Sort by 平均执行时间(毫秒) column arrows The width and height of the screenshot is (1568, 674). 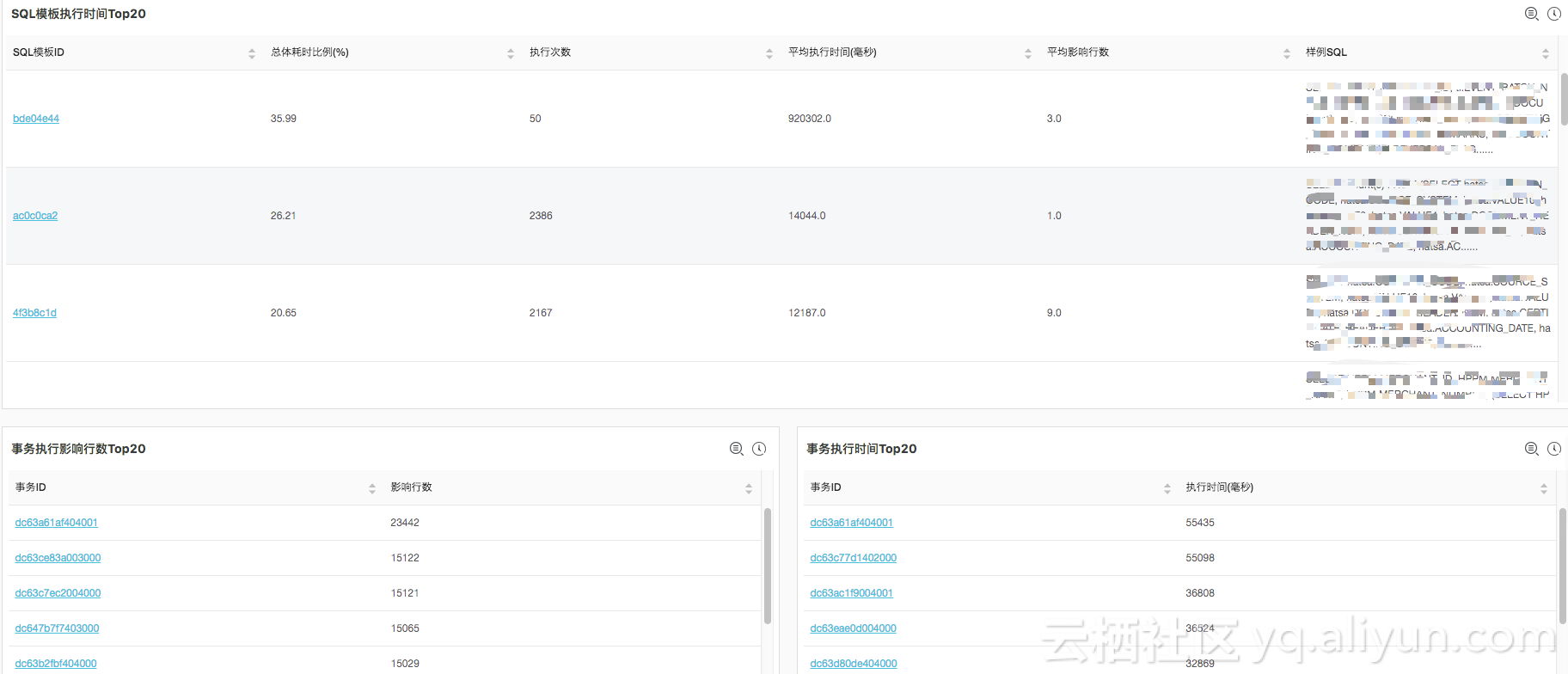pos(1028,53)
